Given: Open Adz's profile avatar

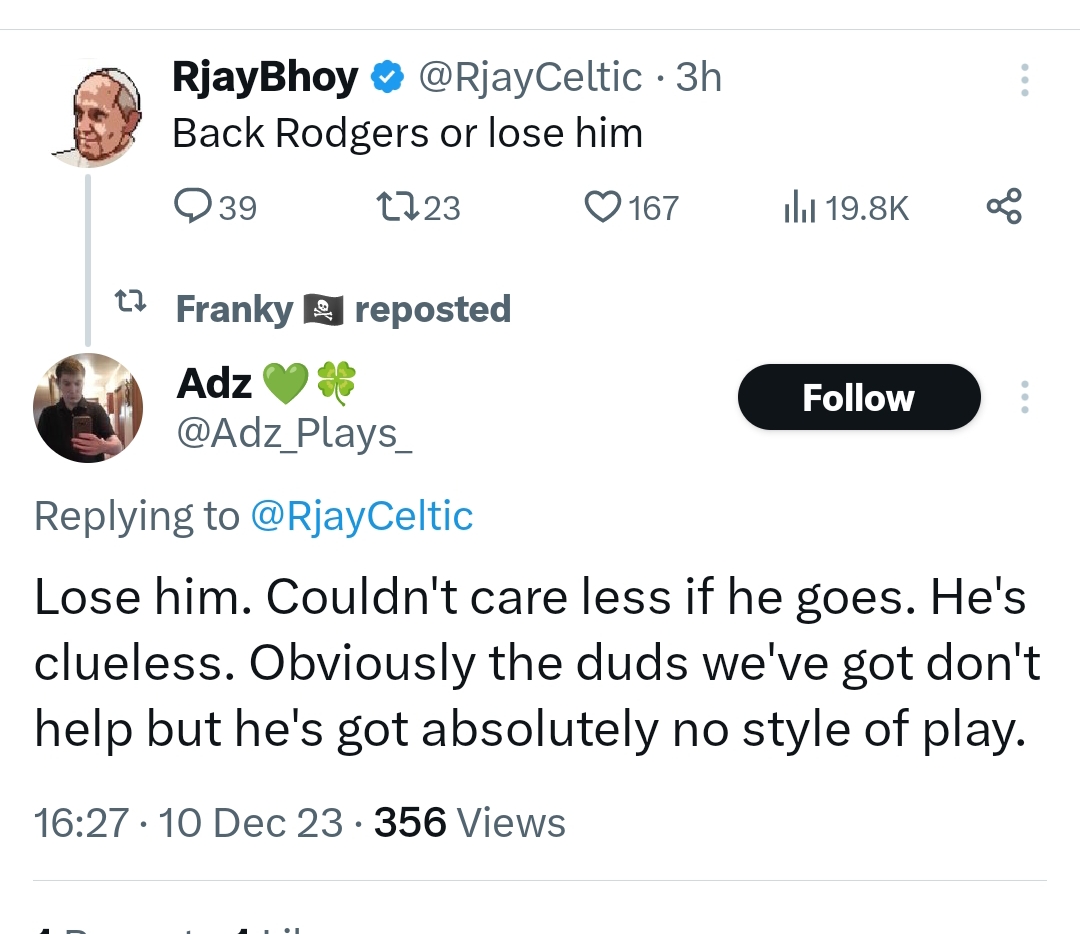Looking at the screenshot, I should 88,407.
